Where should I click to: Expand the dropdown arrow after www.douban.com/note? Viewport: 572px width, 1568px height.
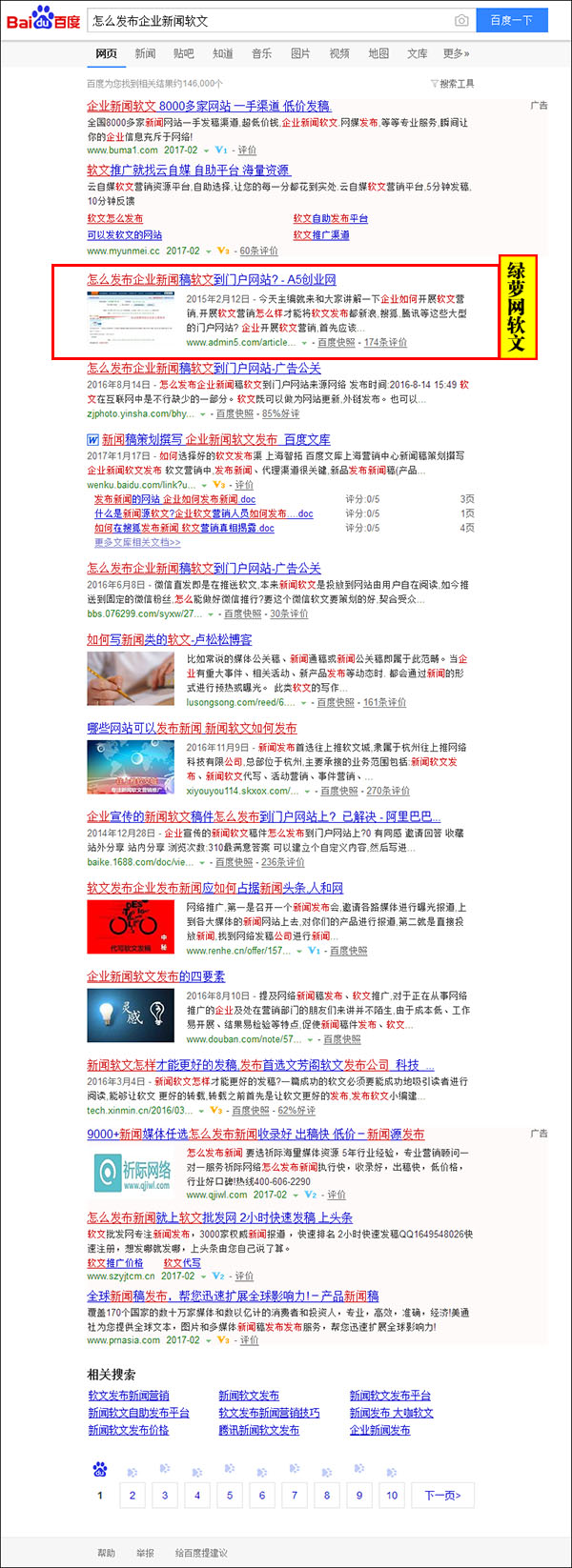tap(310, 1039)
